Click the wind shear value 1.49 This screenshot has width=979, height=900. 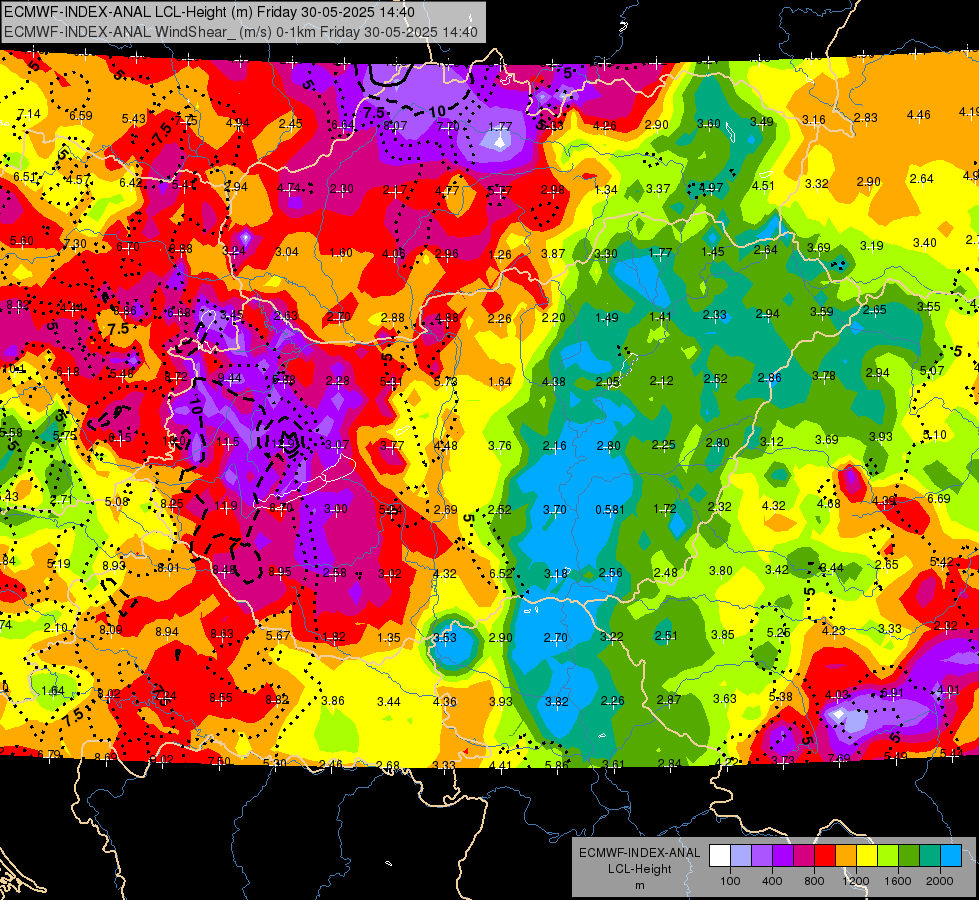[607, 318]
